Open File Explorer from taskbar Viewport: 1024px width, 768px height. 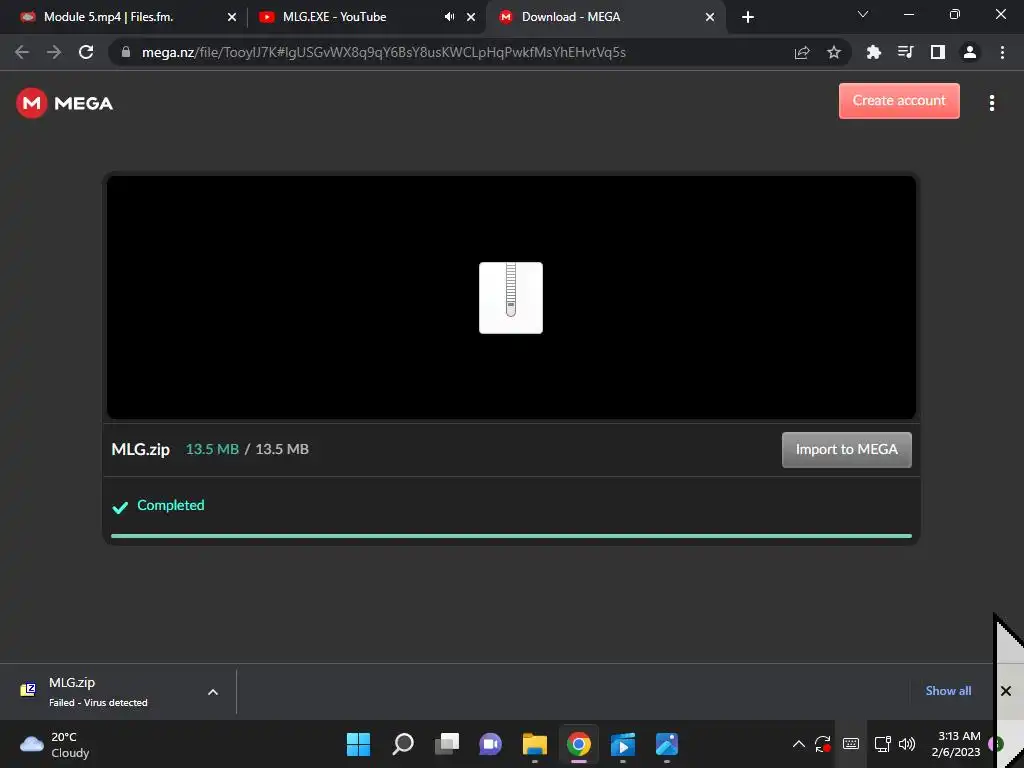pos(534,744)
